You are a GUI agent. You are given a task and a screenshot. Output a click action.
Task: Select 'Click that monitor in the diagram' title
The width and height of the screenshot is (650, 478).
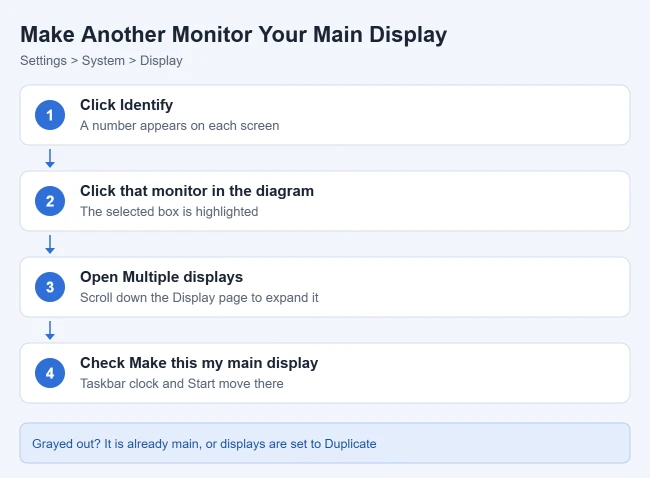pos(197,191)
